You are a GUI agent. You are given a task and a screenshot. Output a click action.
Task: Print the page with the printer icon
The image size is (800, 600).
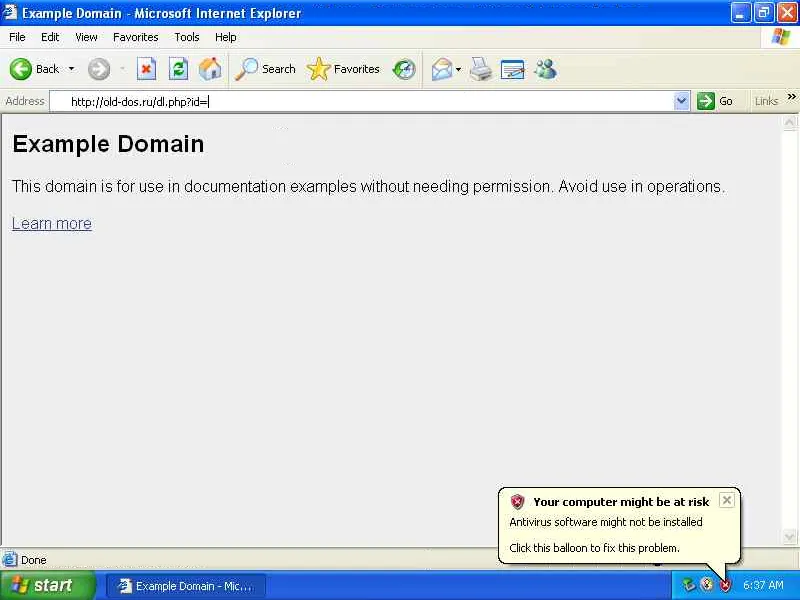481,69
